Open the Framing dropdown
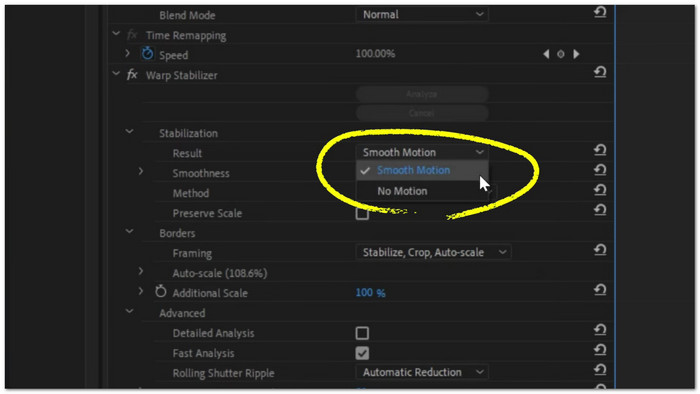Image resolution: width=700 pixels, height=394 pixels. (x=433, y=253)
